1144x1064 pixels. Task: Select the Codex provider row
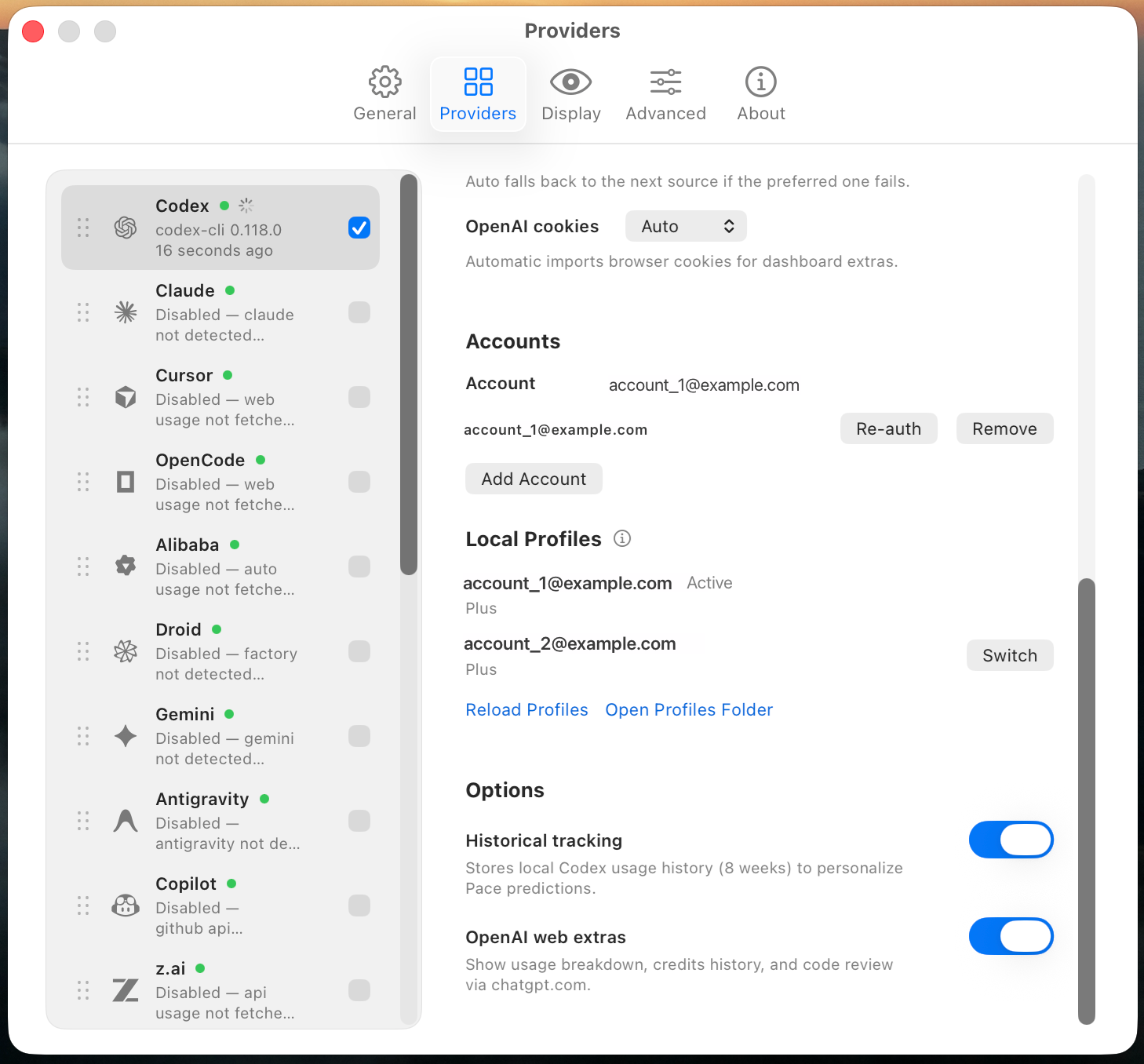[x=220, y=228]
